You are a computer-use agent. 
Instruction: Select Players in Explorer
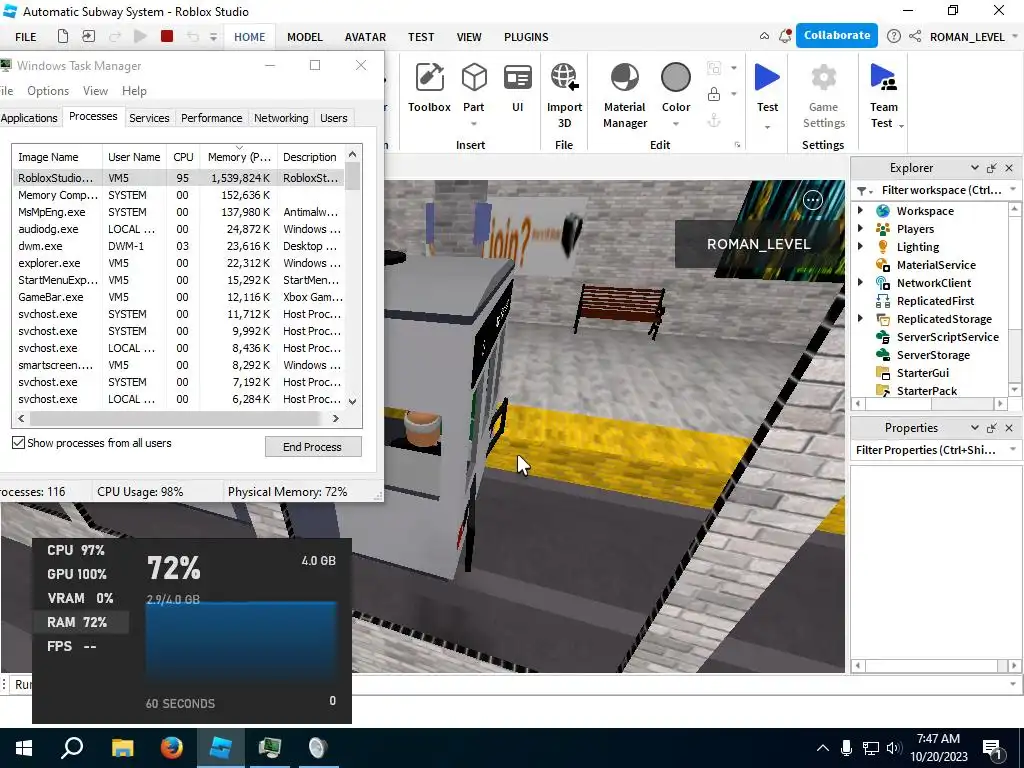(x=915, y=229)
